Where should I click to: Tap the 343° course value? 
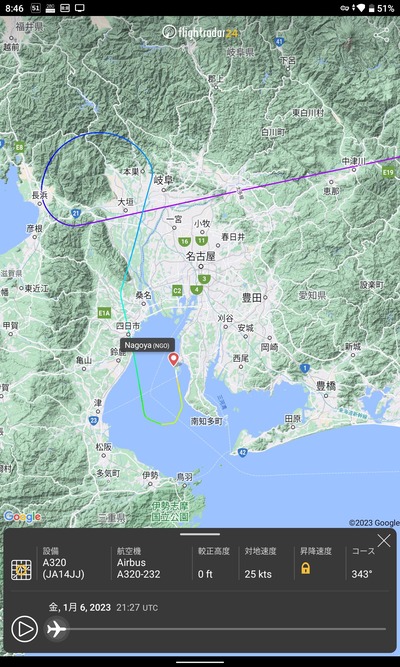[x=362, y=574]
